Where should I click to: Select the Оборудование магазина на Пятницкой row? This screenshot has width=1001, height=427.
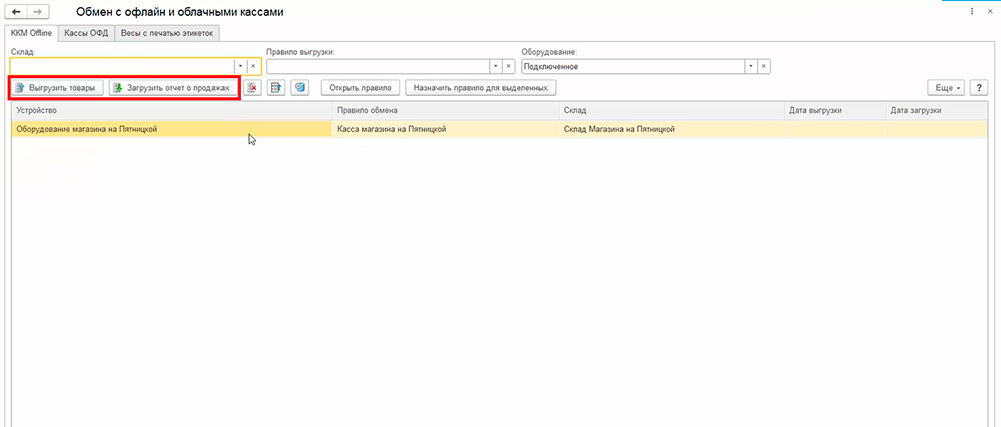tap(170, 129)
